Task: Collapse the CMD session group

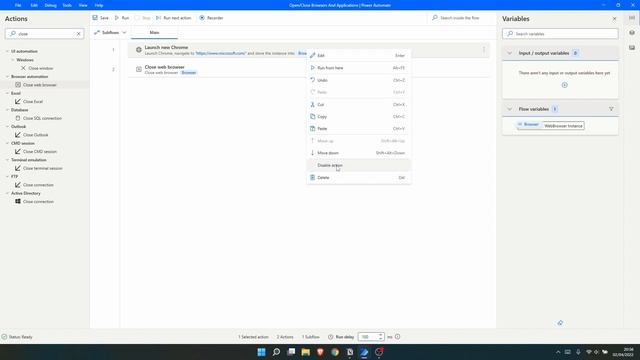Action: point(7,144)
